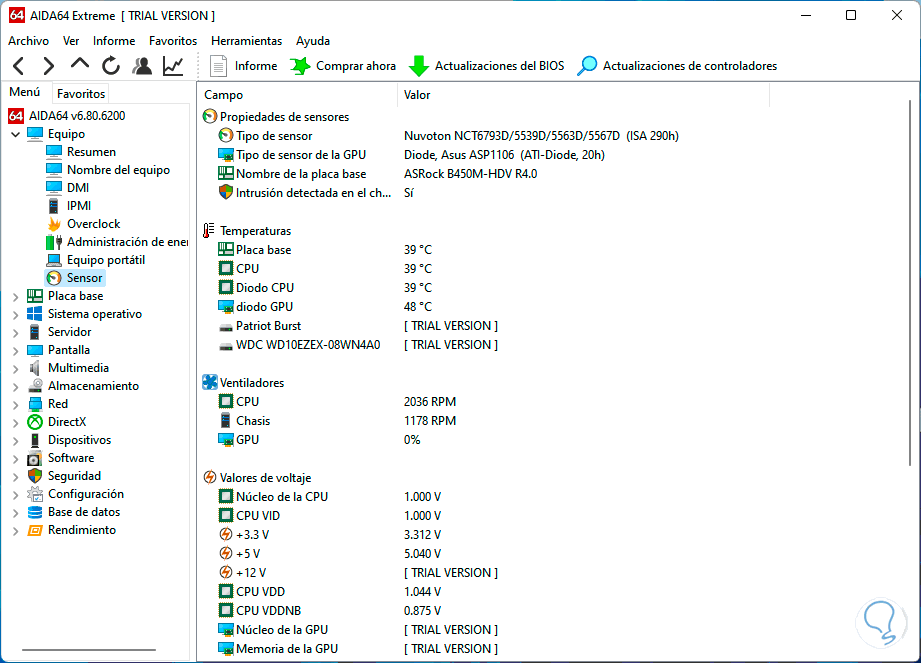The height and width of the screenshot is (663, 921).
Task: Click the vertical scrollbar of sensor list
Action: [910, 282]
